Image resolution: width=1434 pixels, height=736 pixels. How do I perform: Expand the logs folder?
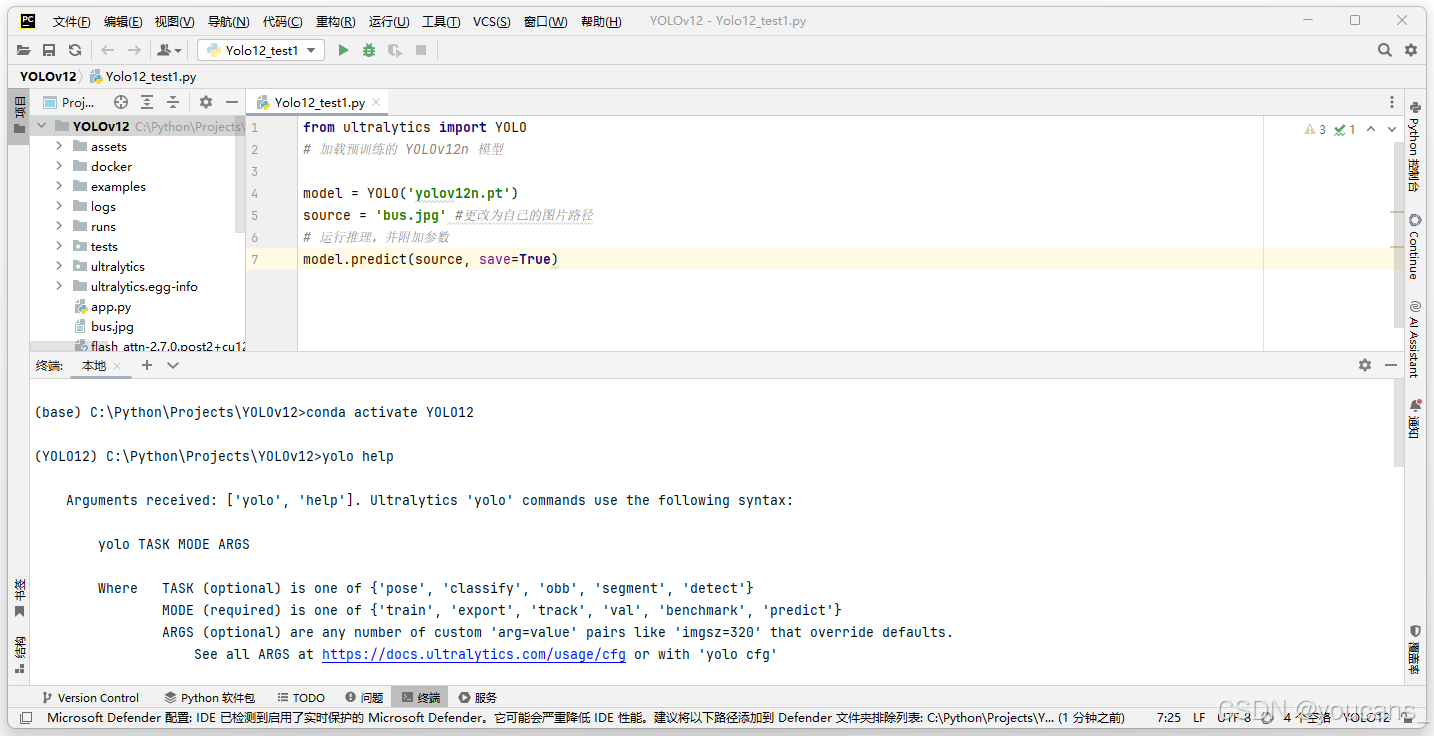tap(59, 206)
